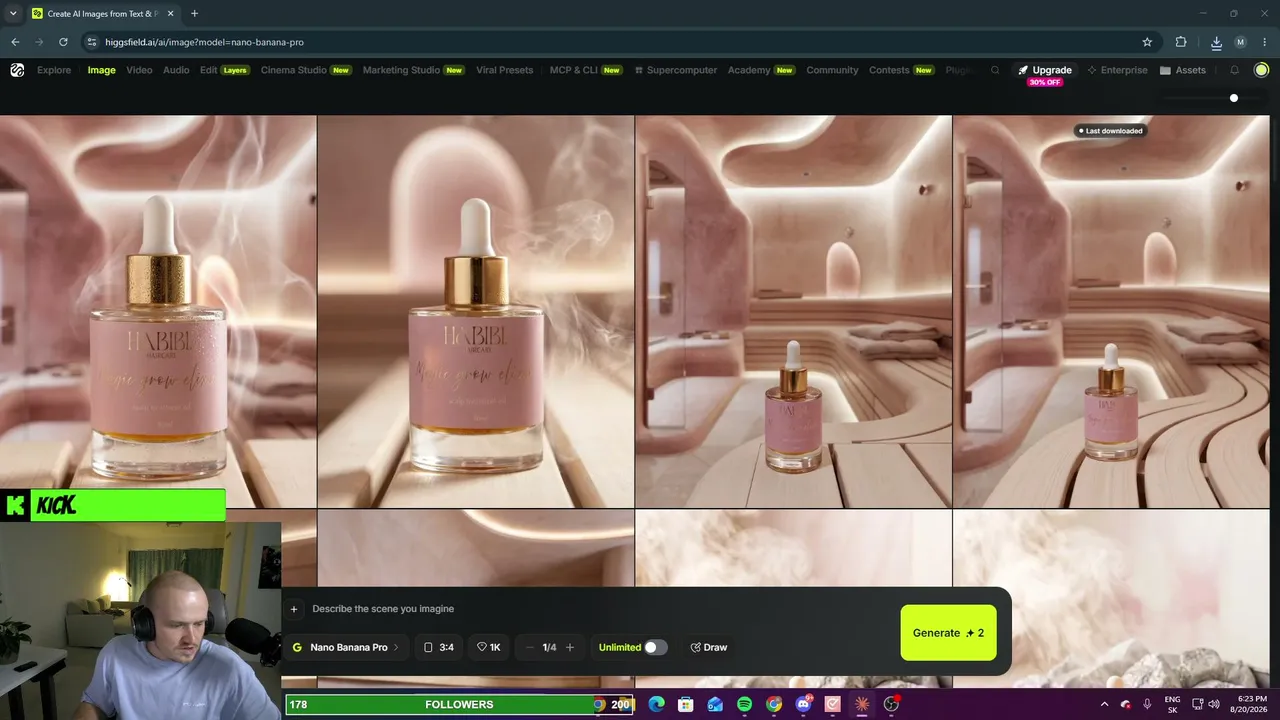Open the Higgsfield home logo
This screenshot has height=720, width=1280.
coord(17,70)
